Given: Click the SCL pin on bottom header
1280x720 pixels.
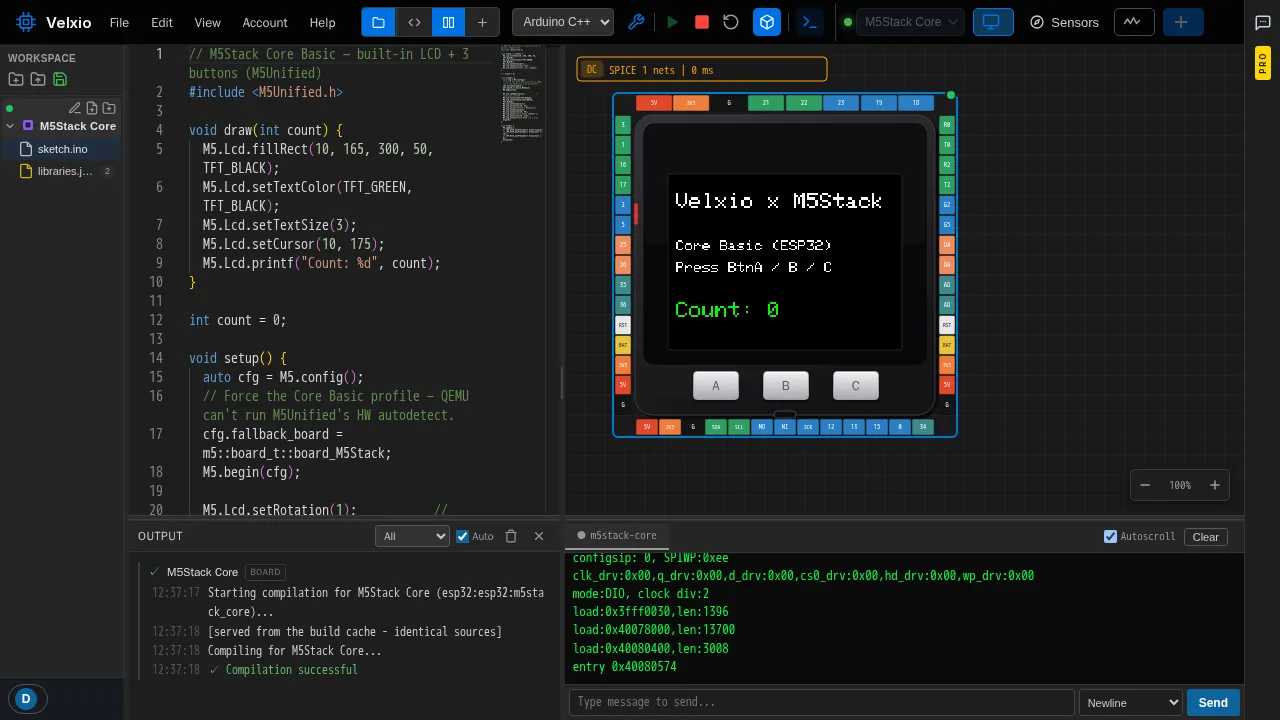Looking at the screenshot, I should point(739,427).
